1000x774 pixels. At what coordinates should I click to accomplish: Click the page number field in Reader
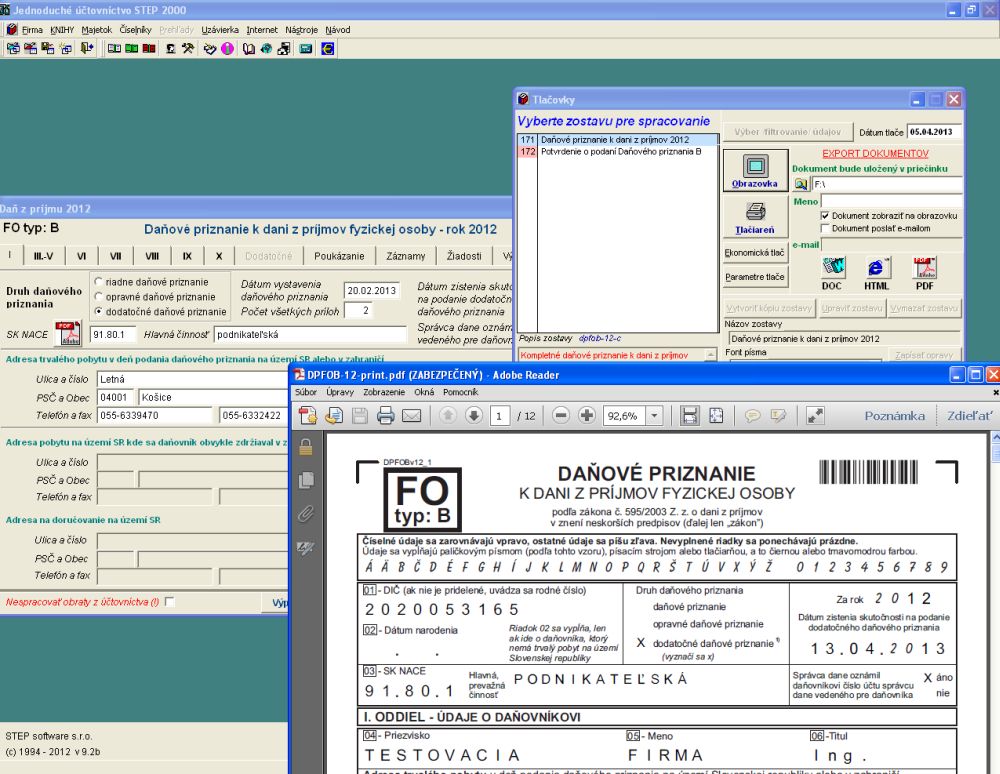499,416
